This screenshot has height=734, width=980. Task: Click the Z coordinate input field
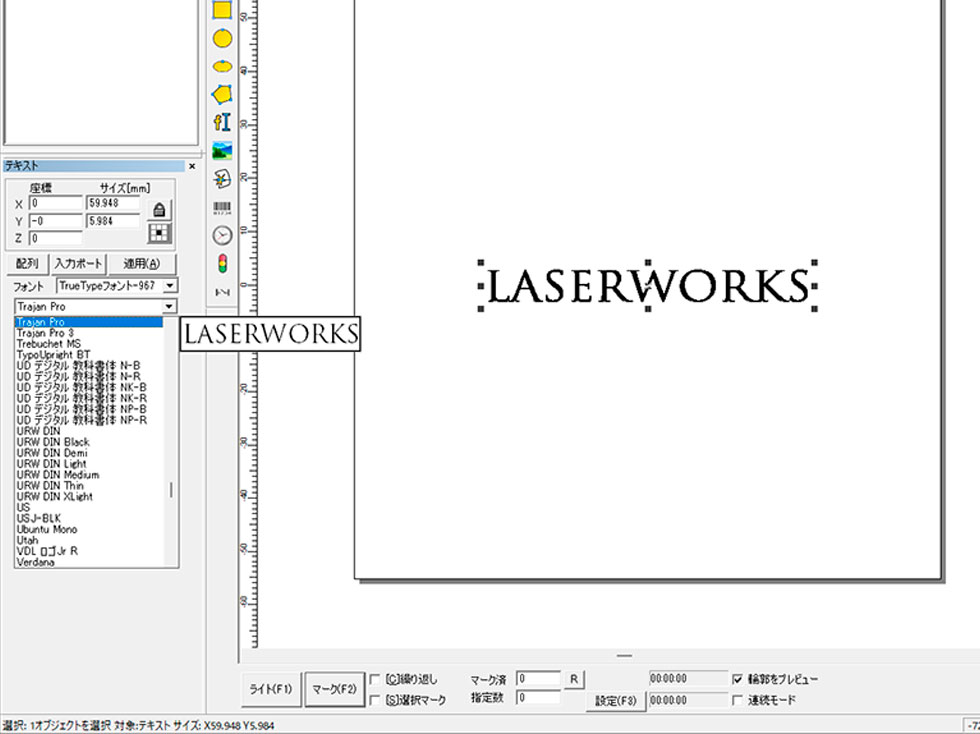[x=56, y=238]
